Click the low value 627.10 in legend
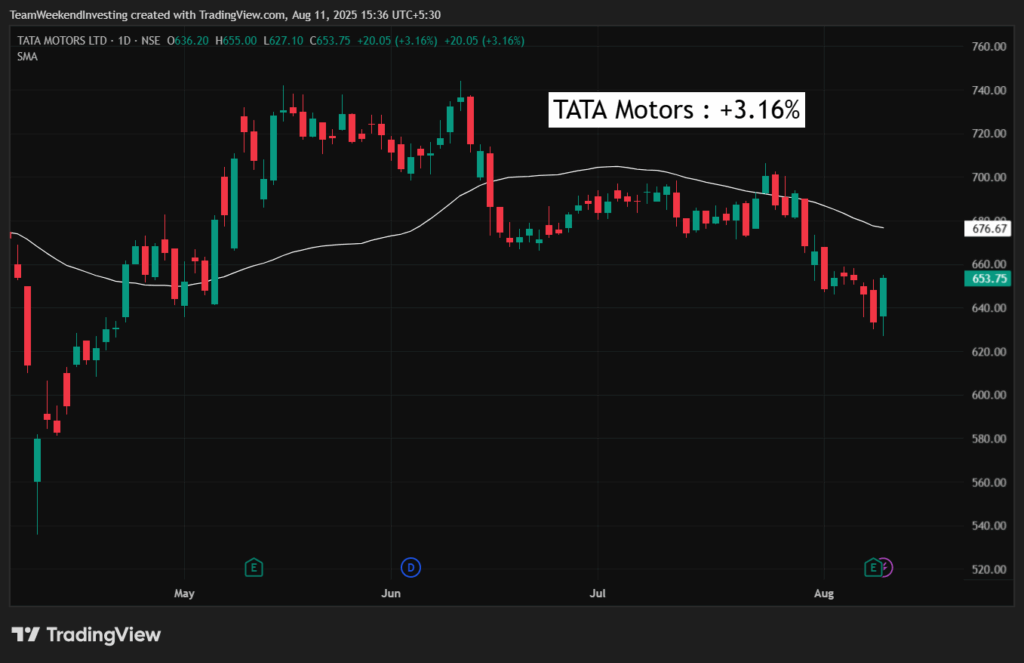The height and width of the screenshot is (663, 1024). [287, 40]
